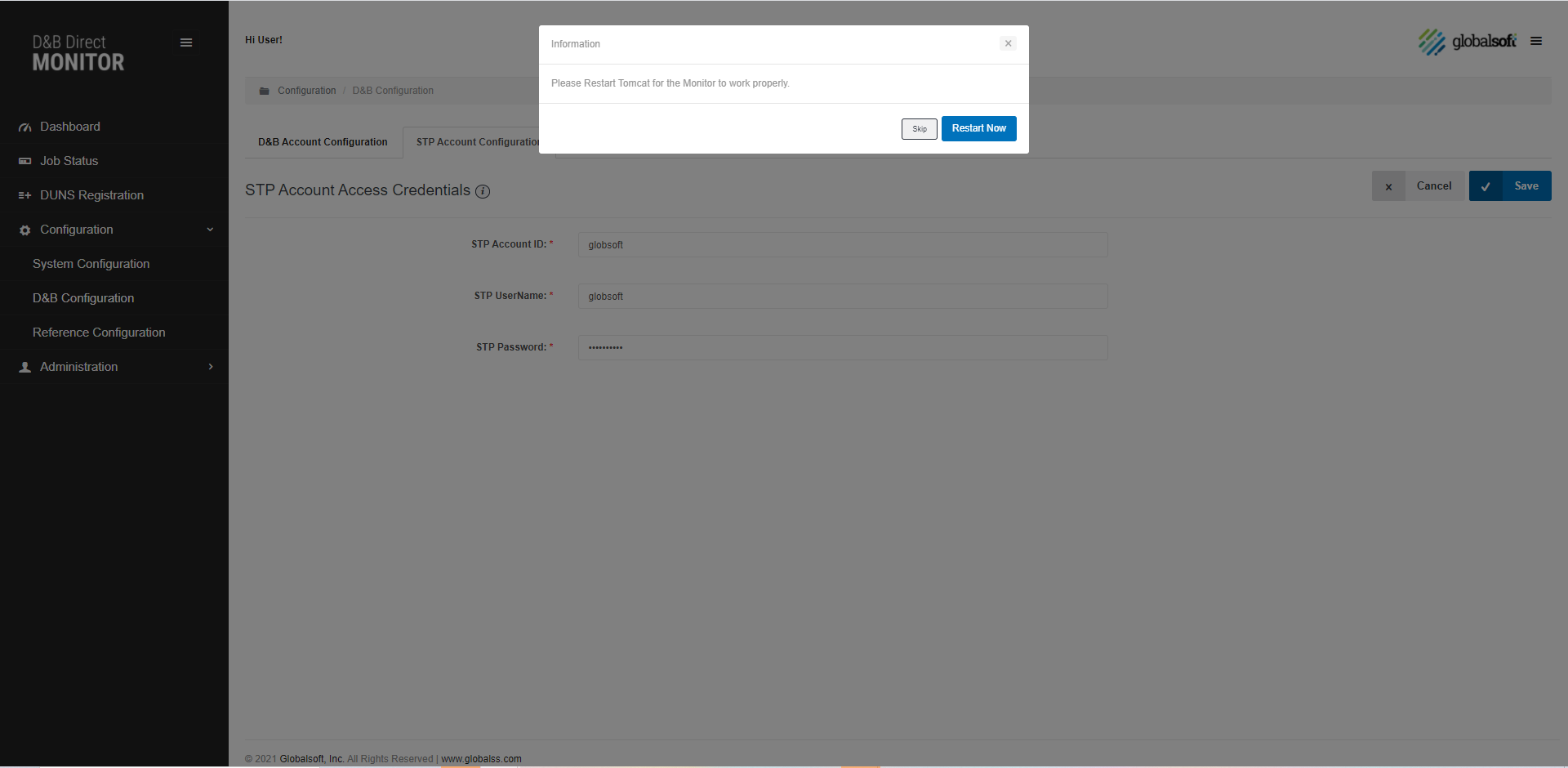Click the STP Account Access Credentials heading
The width and height of the screenshot is (1568, 768).
pyautogui.click(x=358, y=190)
